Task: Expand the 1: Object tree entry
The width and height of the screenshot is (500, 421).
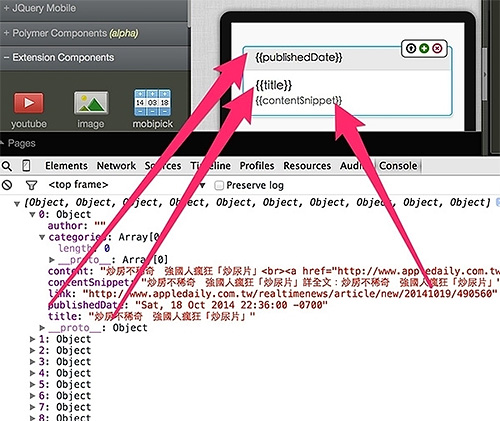Action: 32,339
